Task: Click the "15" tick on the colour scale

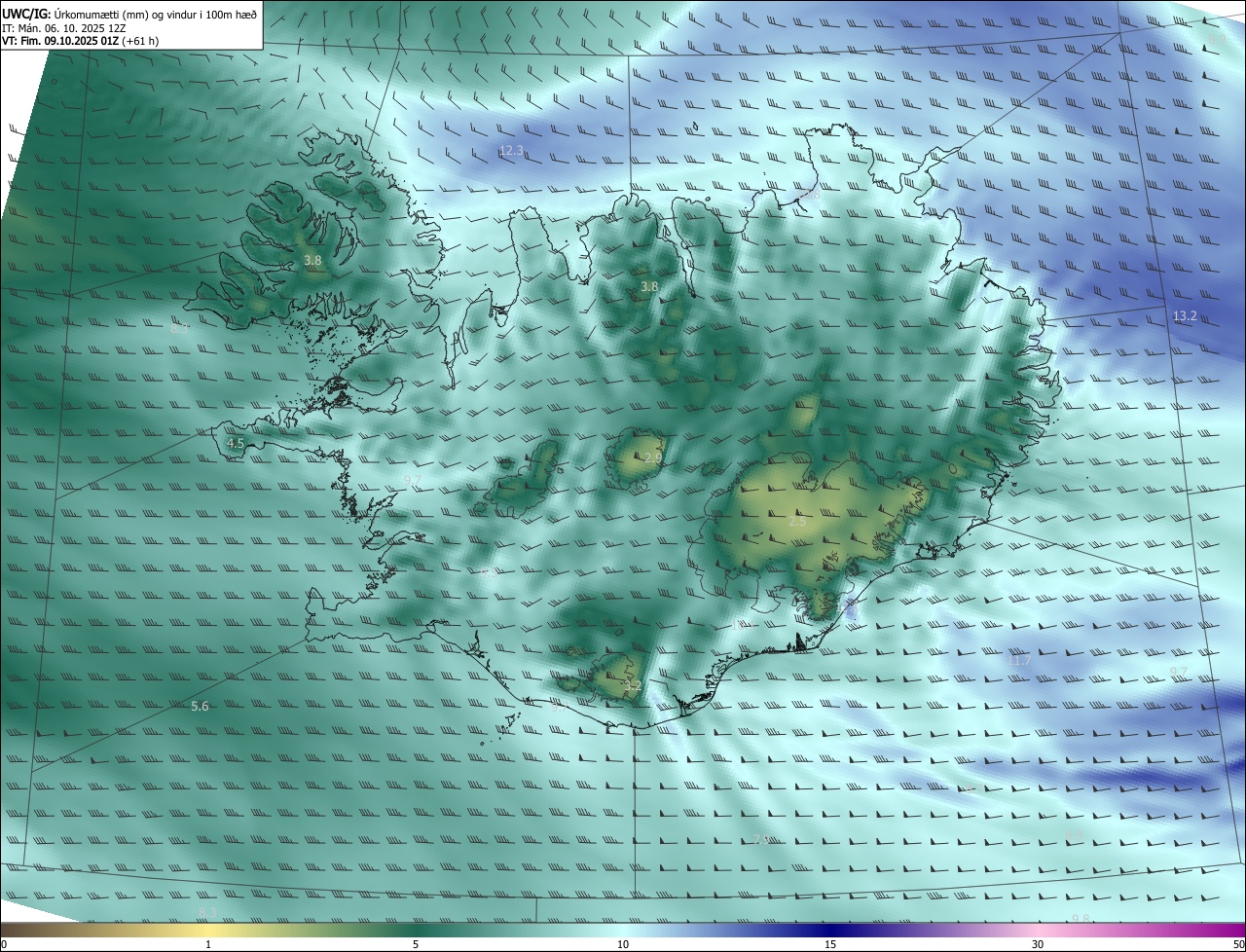Action: (830, 944)
